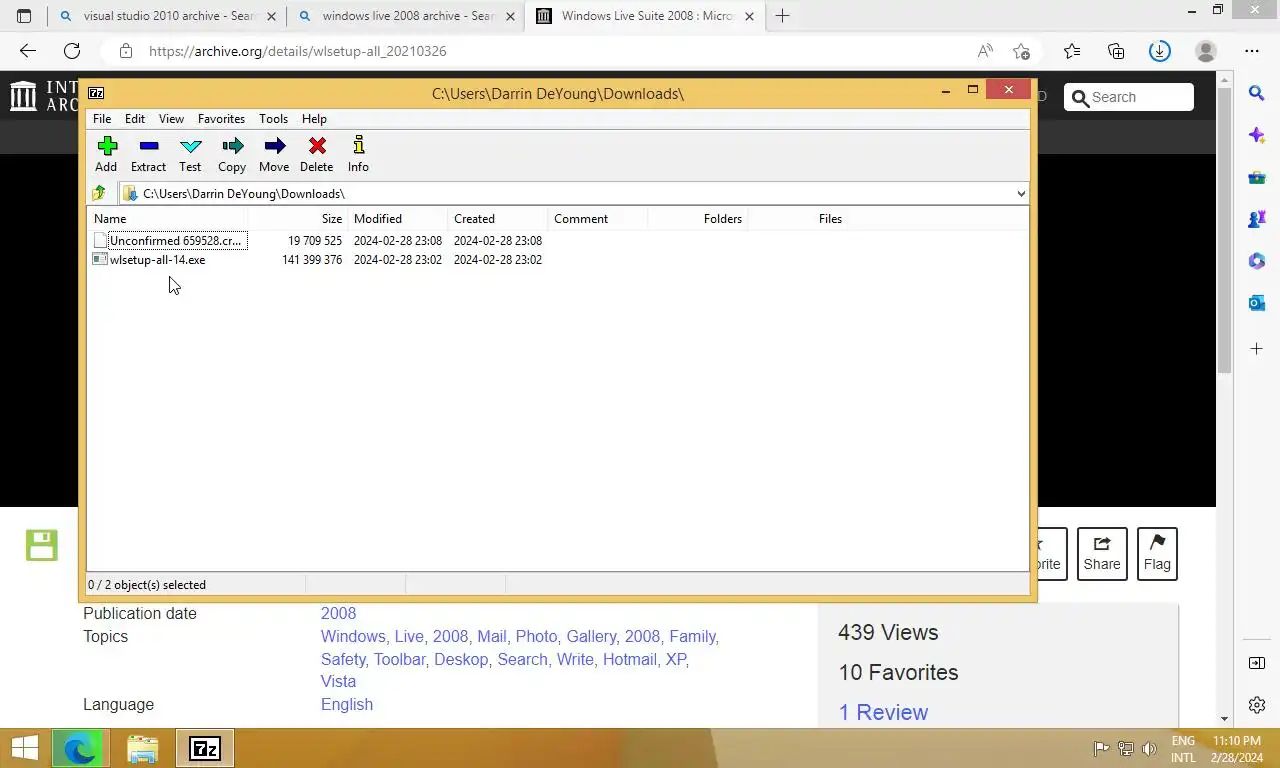The width and height of the screenshot is (1280, 768).
Task: Click the Internet Archive search box
Action: 1129,97
